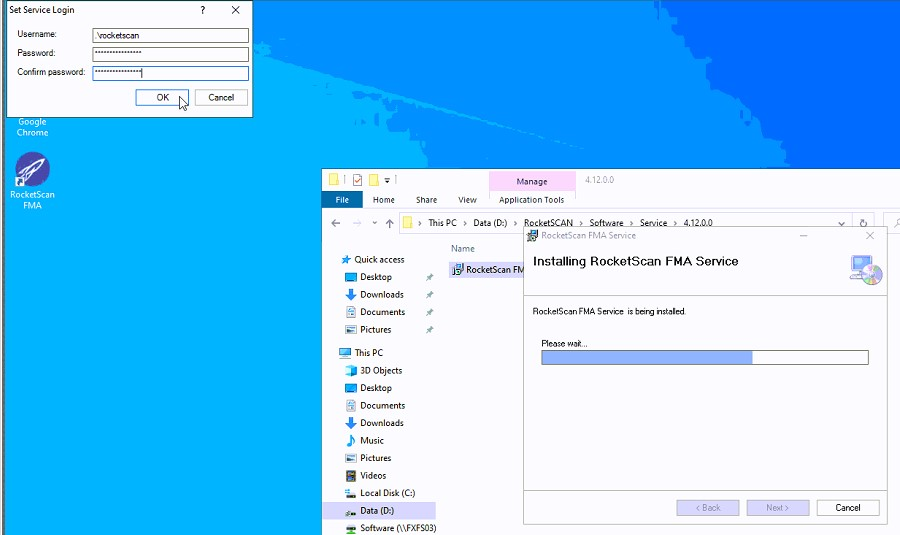Screen dimensions: 900x535
Task: Open Pictures under This PC
Action: pyautogui.click(x=375, y=458)
